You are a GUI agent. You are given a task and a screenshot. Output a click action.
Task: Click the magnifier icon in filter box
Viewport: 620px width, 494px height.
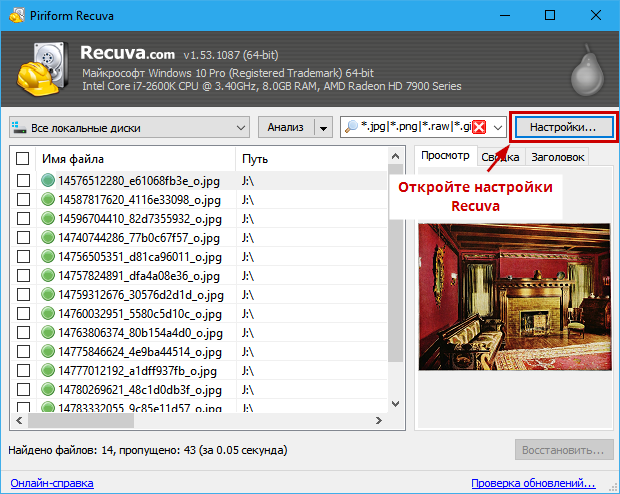point(351,127)
